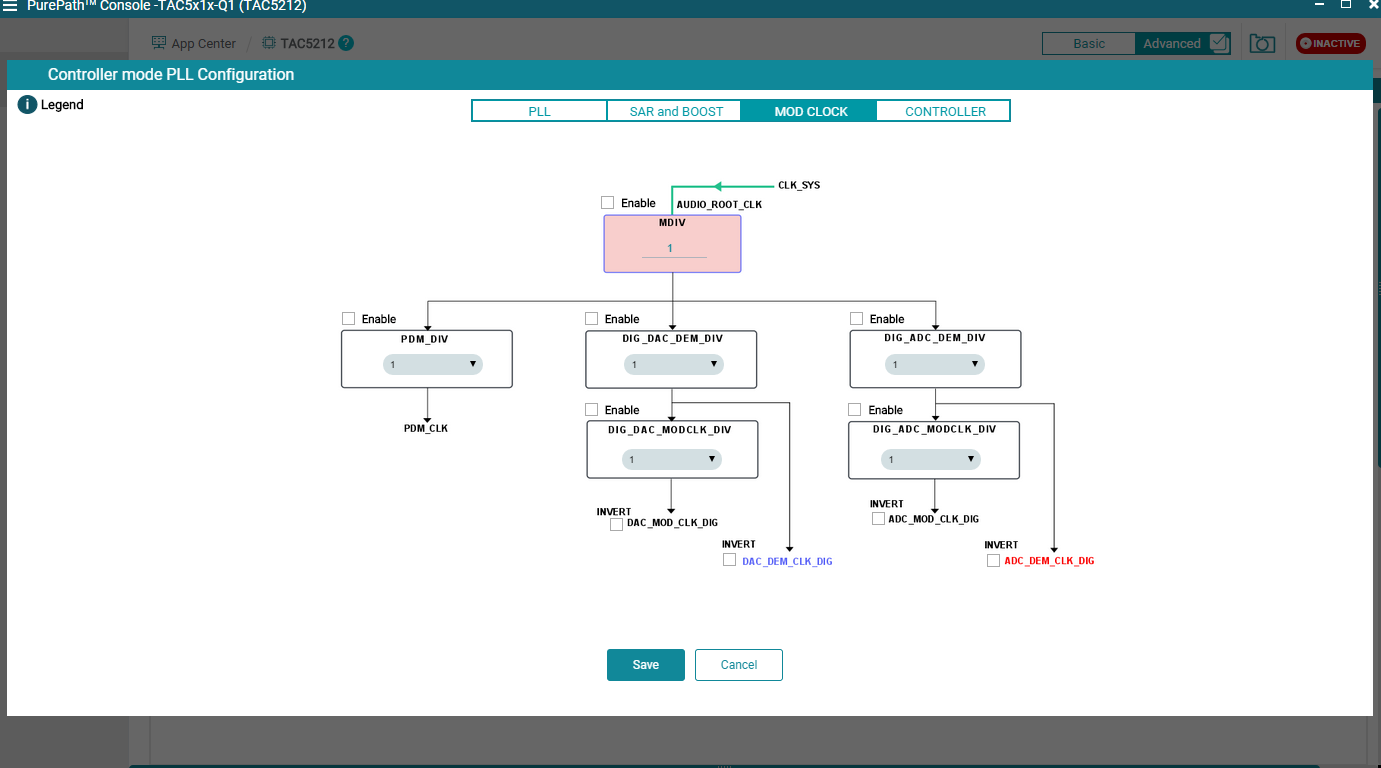Image resolution: width=1381 pixels, height=768 pixels.
Task: Toggle invert for DAC_MOD_CLK_DIG
Action: tap(616, 524)
